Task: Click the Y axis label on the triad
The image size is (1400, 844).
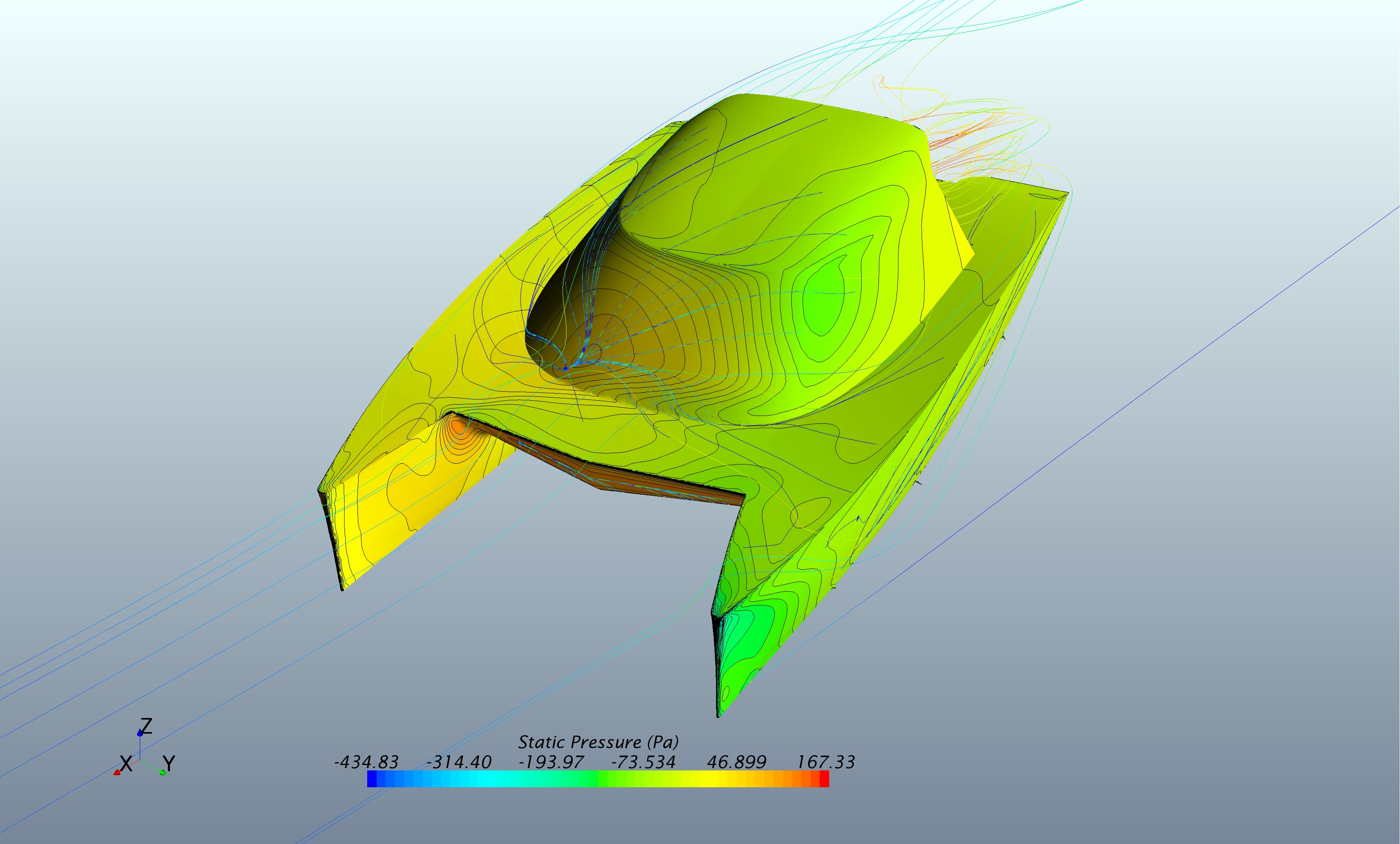Action: pyautogui.click(x=169, y=763)
